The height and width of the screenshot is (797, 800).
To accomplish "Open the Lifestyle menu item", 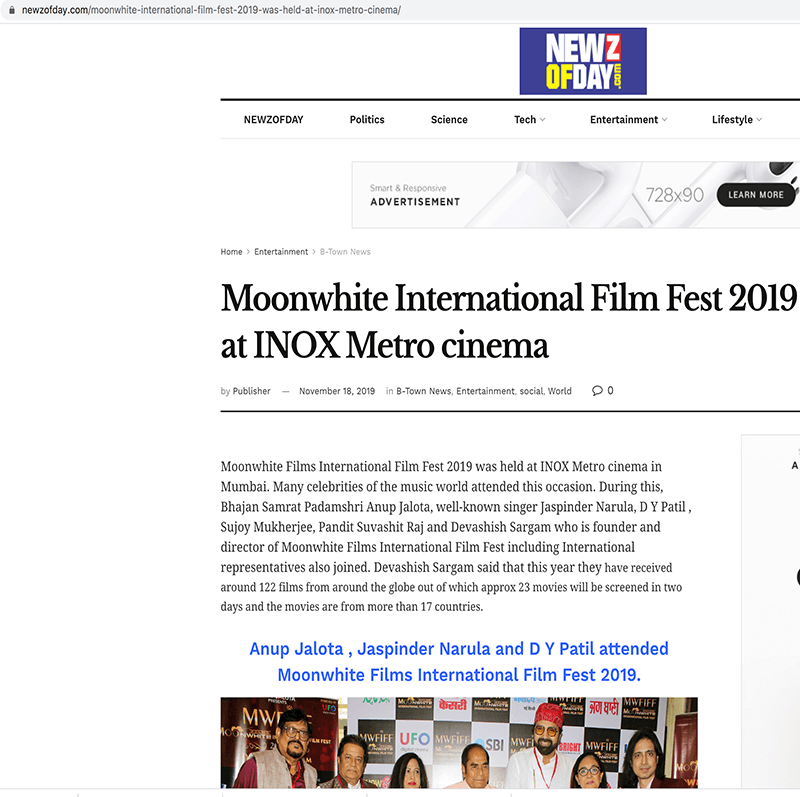I will click(732, 119).
